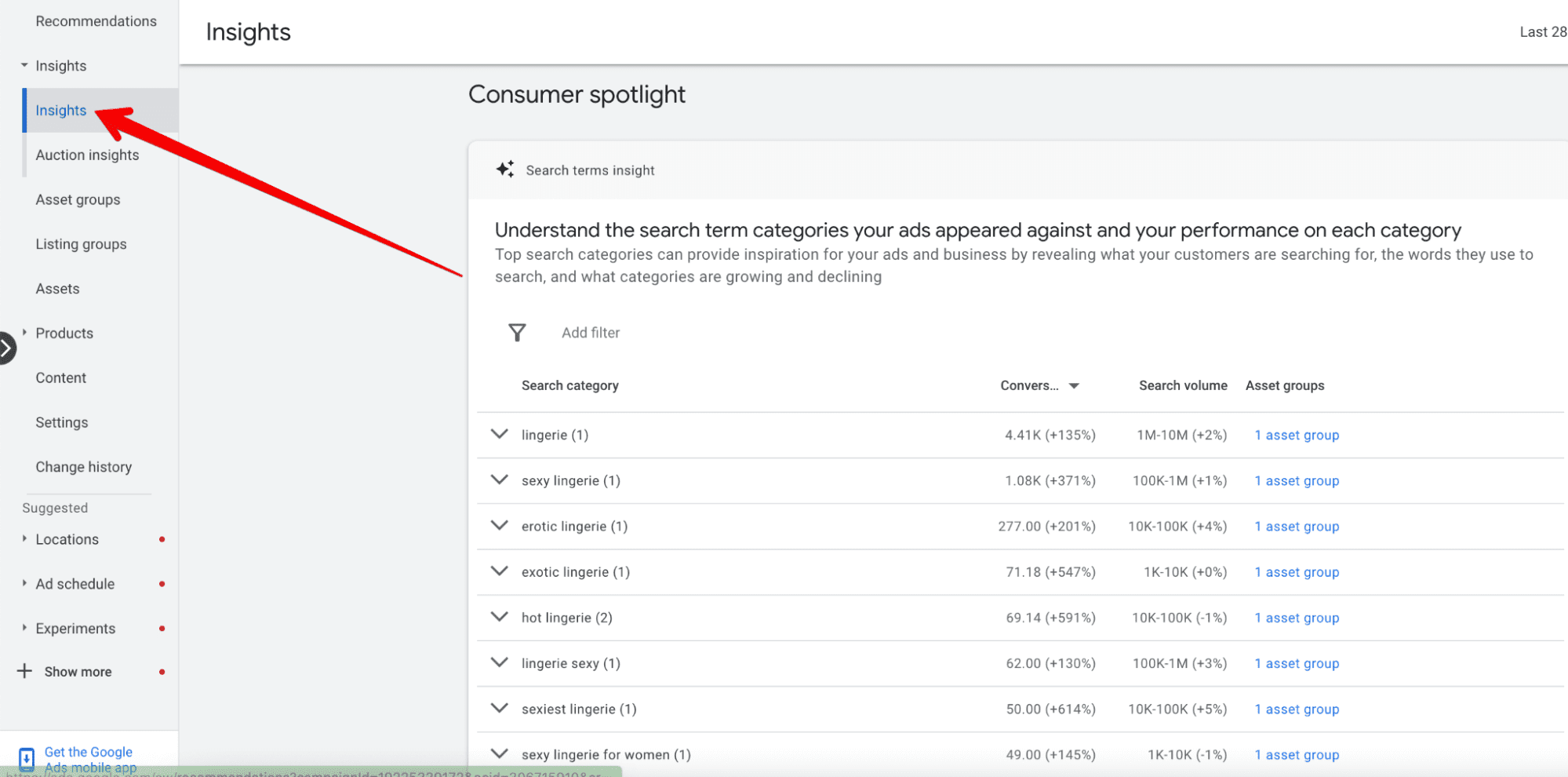Expand the Locations suggested item
This screenshot has height=777, width=1568.
[24, 539]
